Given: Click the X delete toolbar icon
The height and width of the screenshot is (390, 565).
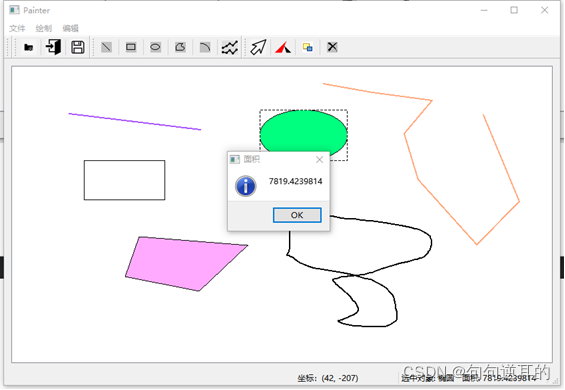Looking at the screenshot, I should point(332,47).
